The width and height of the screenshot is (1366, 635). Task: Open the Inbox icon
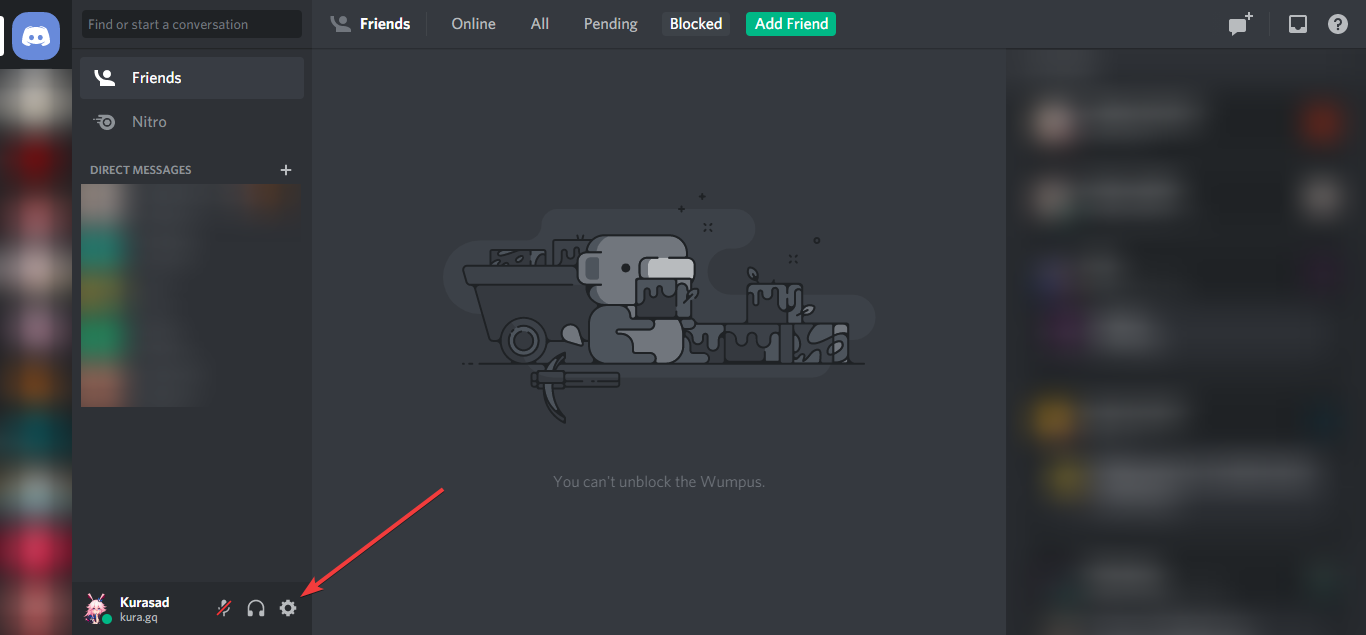(x=1297, y=24)
